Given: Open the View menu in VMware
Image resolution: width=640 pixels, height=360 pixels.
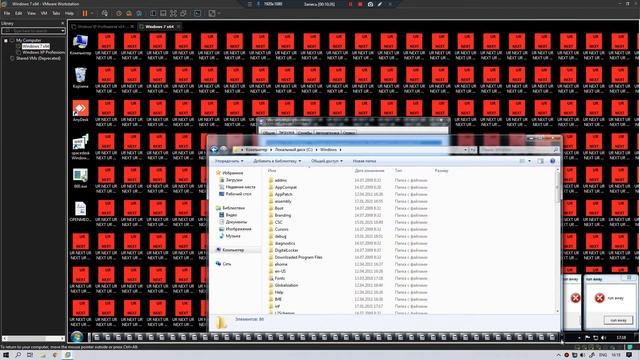Looking at the screenshot, I should [x=31, y=13].
